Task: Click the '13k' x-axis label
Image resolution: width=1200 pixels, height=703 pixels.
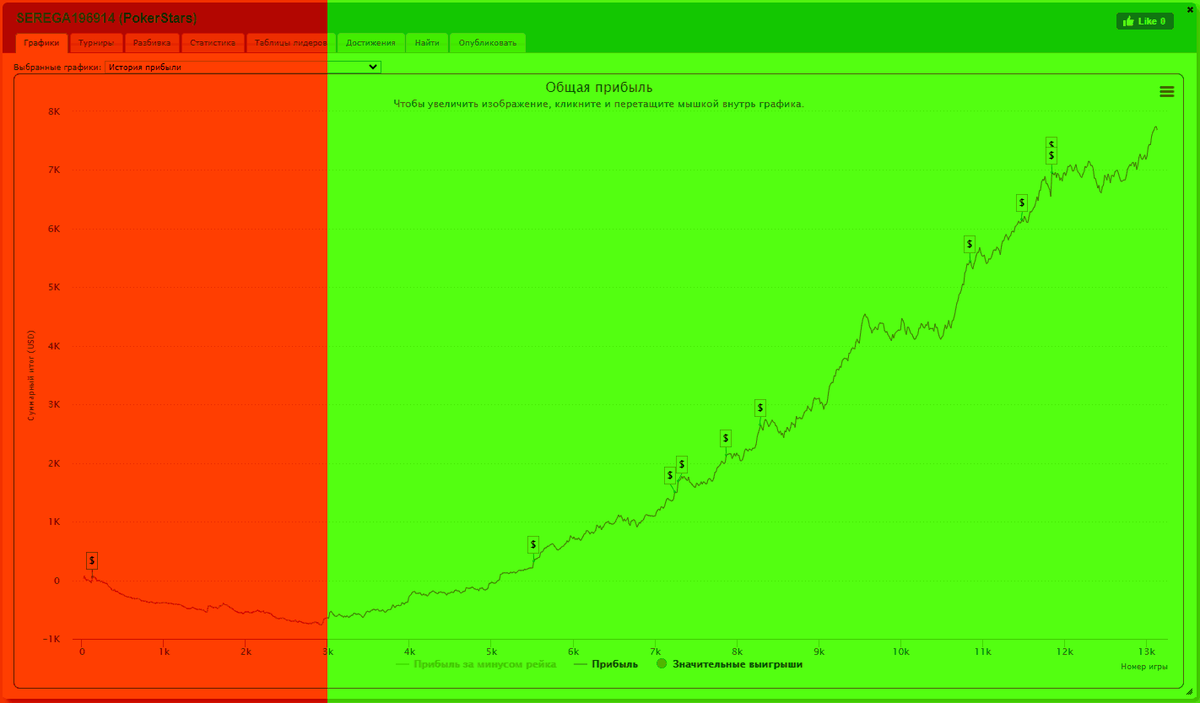Action: 1146,651
